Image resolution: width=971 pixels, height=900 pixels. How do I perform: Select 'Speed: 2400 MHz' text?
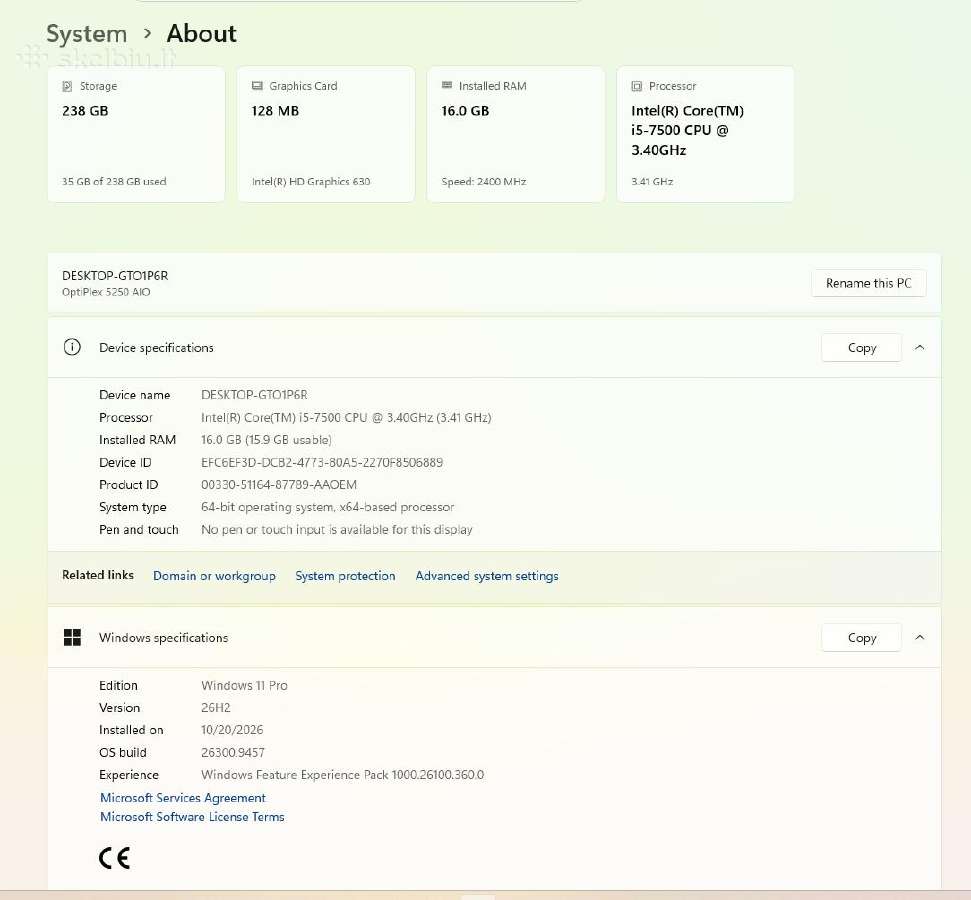click(x=484, y=181)
